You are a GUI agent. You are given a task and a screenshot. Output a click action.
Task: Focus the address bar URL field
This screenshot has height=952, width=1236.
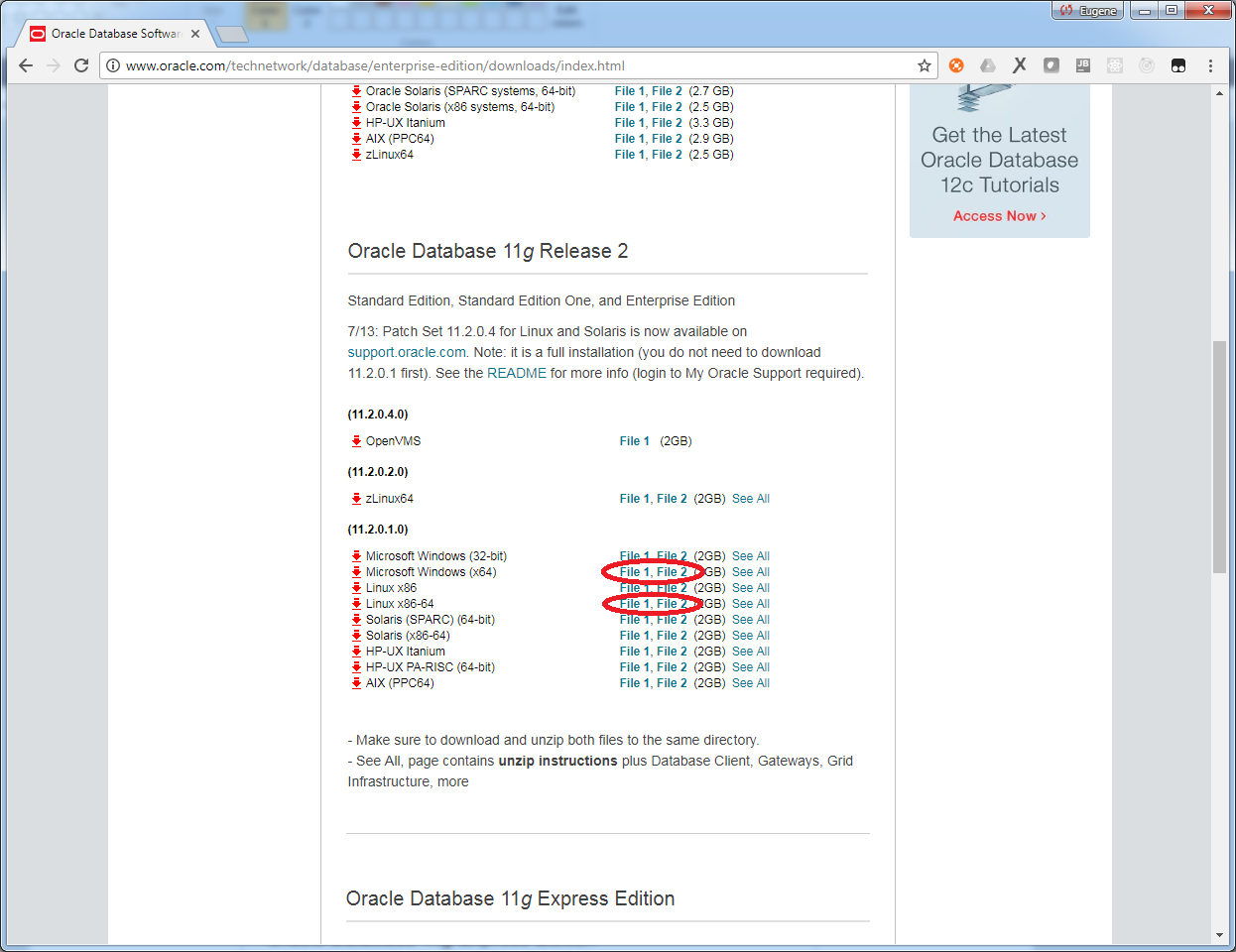(x=518, y=65)
